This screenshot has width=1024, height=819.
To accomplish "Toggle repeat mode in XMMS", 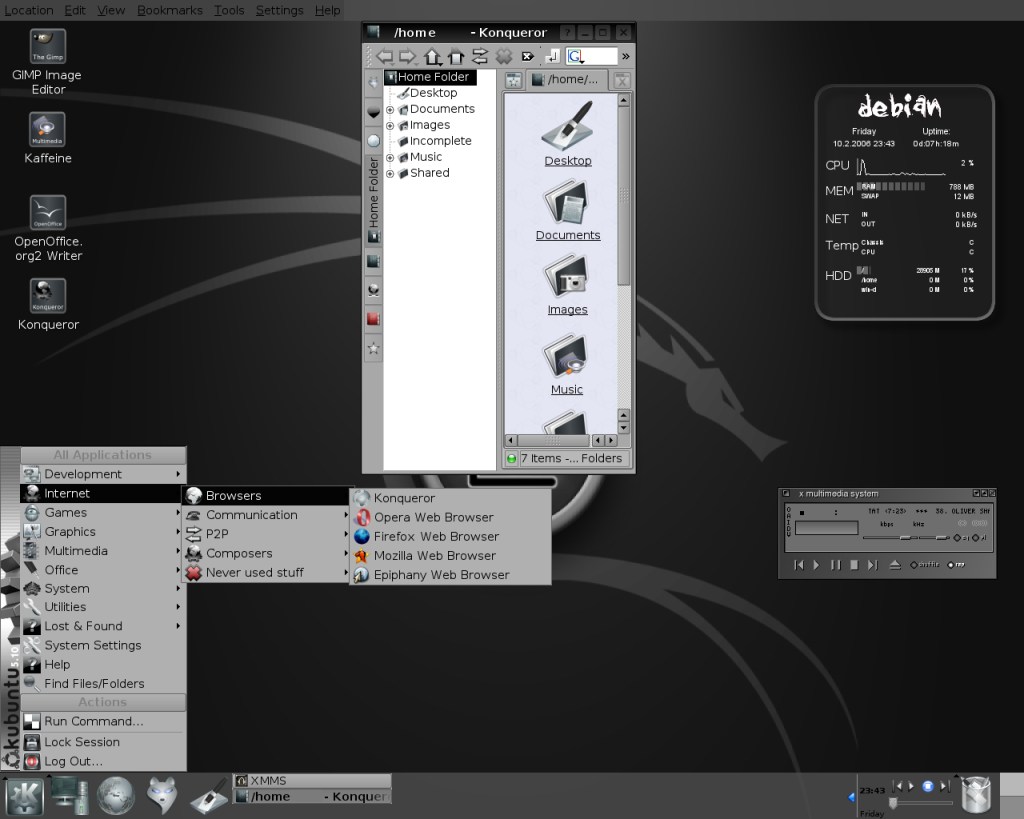I will tap(953, 565).
